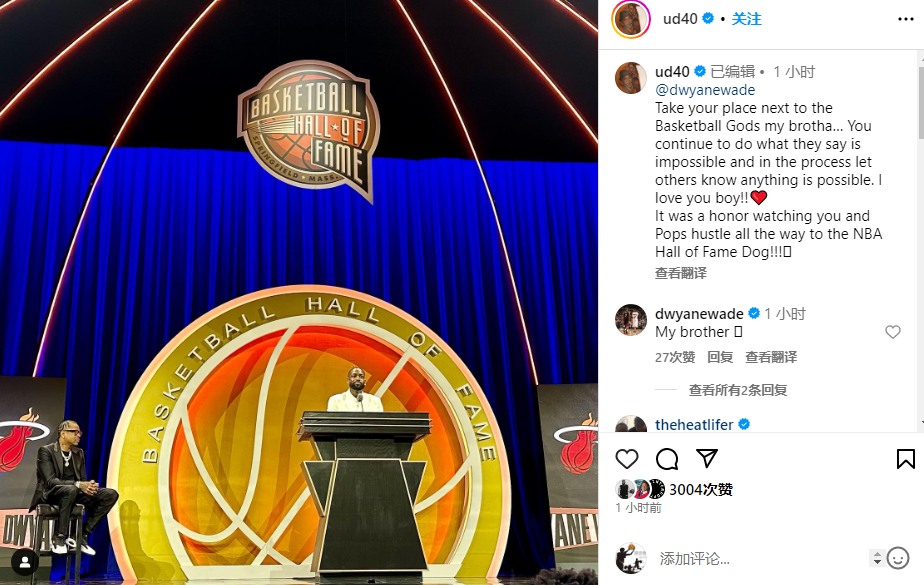Open the comment bubble icon
The image size is (924, 585).
[667, 459]
